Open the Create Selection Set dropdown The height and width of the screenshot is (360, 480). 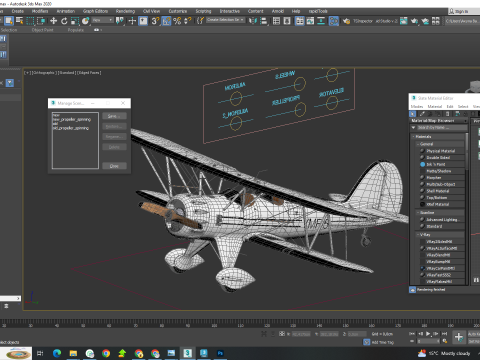pos(226,20)
